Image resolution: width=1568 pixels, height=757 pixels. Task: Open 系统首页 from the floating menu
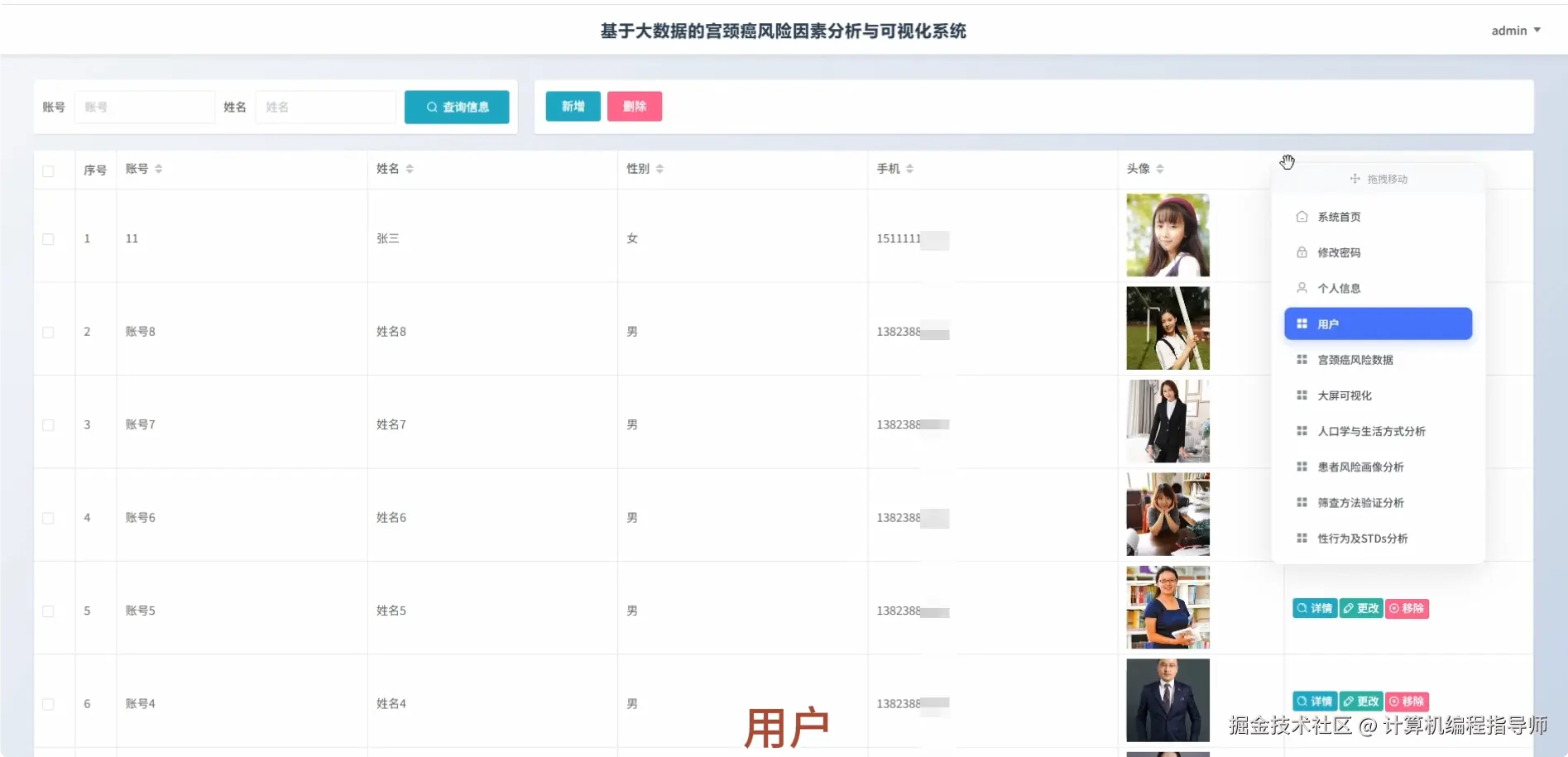pos(1378,217)
